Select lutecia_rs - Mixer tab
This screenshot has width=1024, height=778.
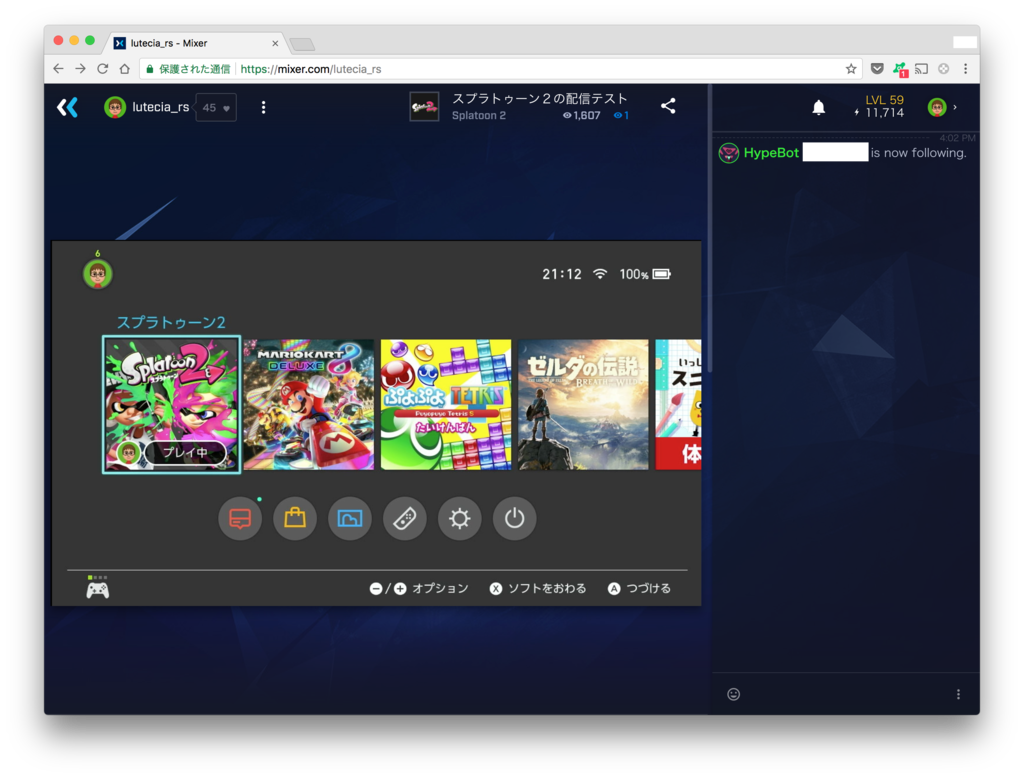(196, 43)
